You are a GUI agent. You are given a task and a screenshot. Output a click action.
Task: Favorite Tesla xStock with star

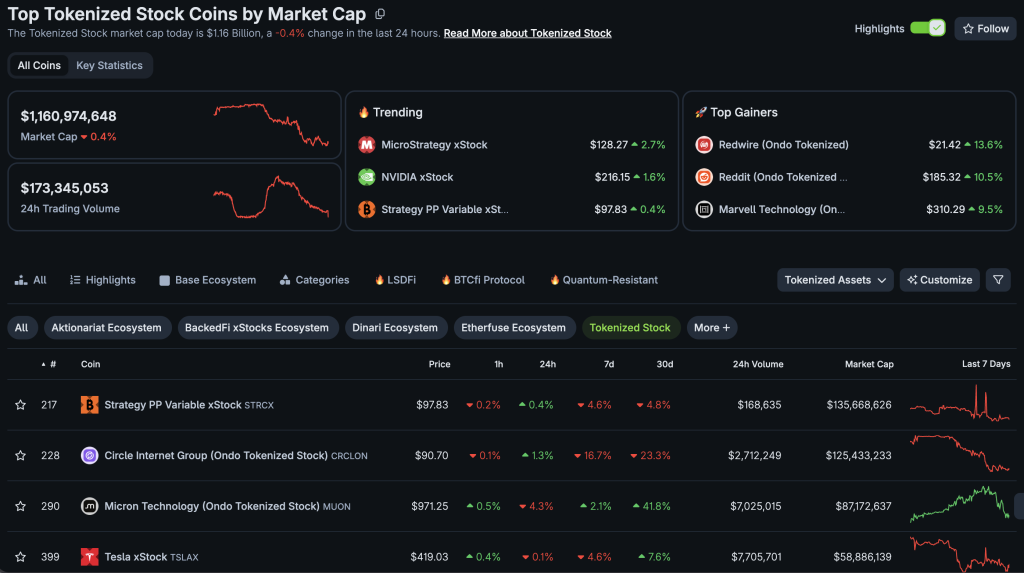21,557
